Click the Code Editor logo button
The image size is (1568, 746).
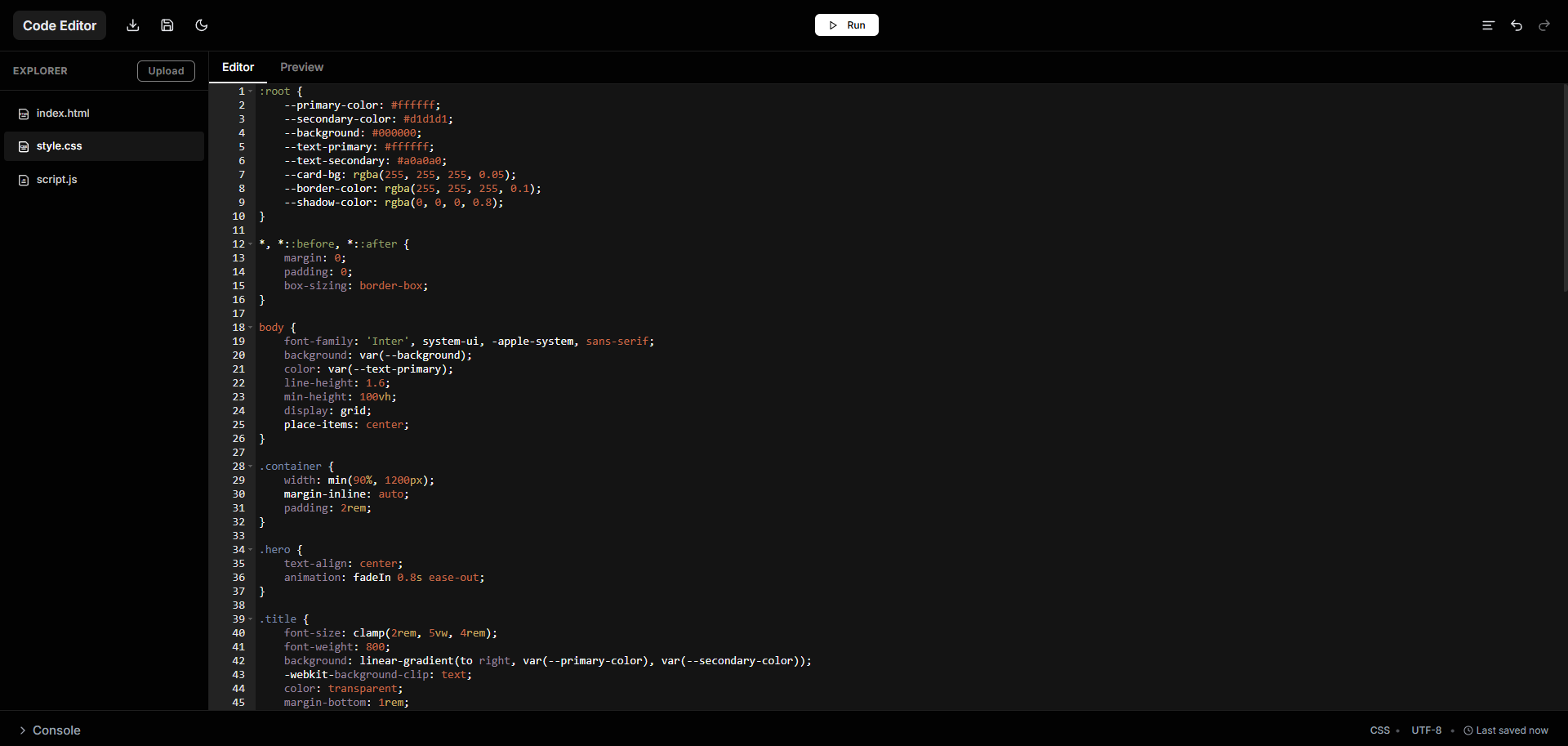pyautogui.click(x=60, y=25)
